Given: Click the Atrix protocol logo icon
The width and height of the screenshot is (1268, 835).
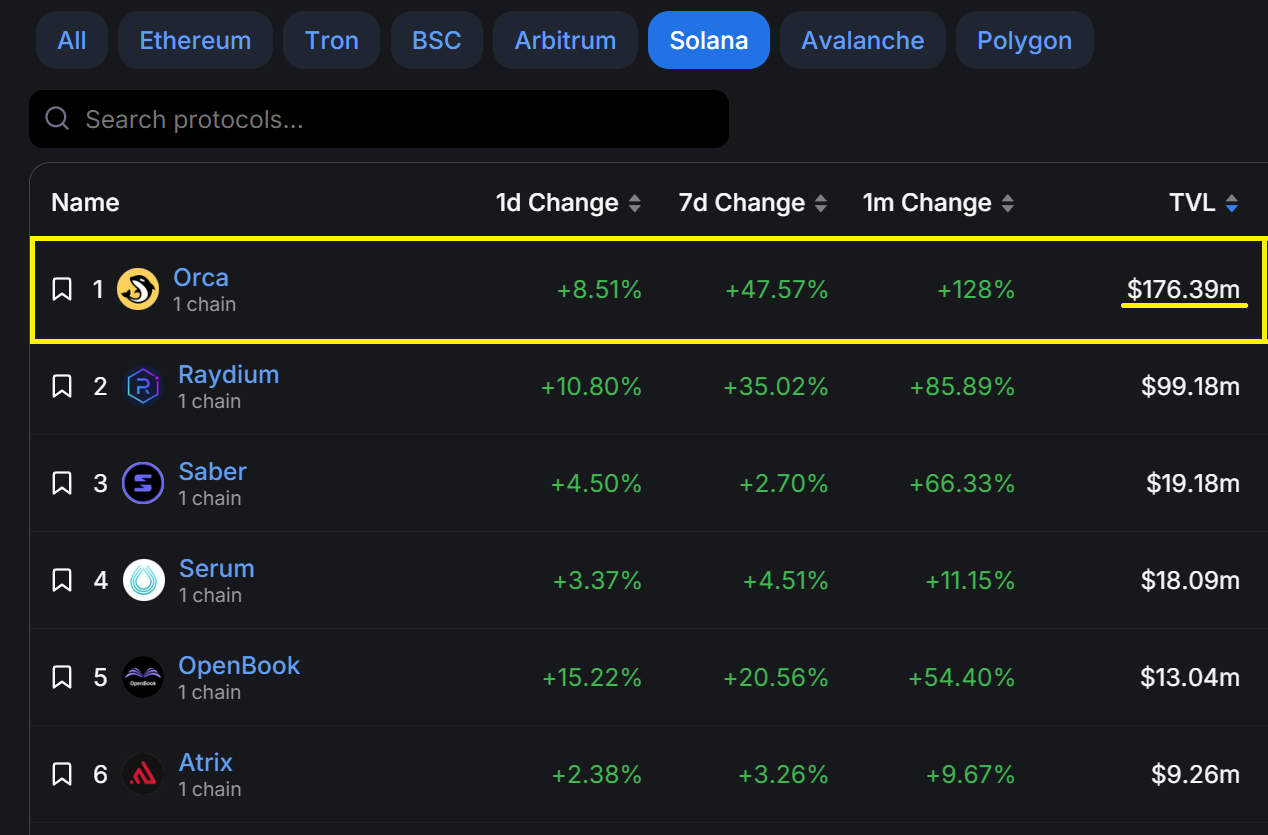Looking at the screenshot, I should pos(143,775).
